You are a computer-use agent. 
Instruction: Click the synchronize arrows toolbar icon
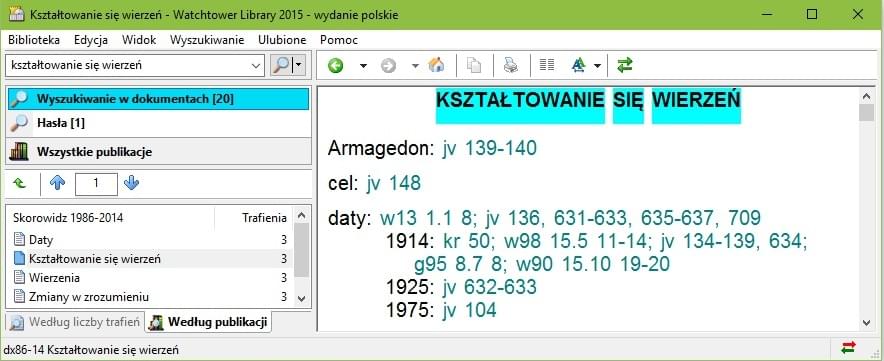coord(625,65)
